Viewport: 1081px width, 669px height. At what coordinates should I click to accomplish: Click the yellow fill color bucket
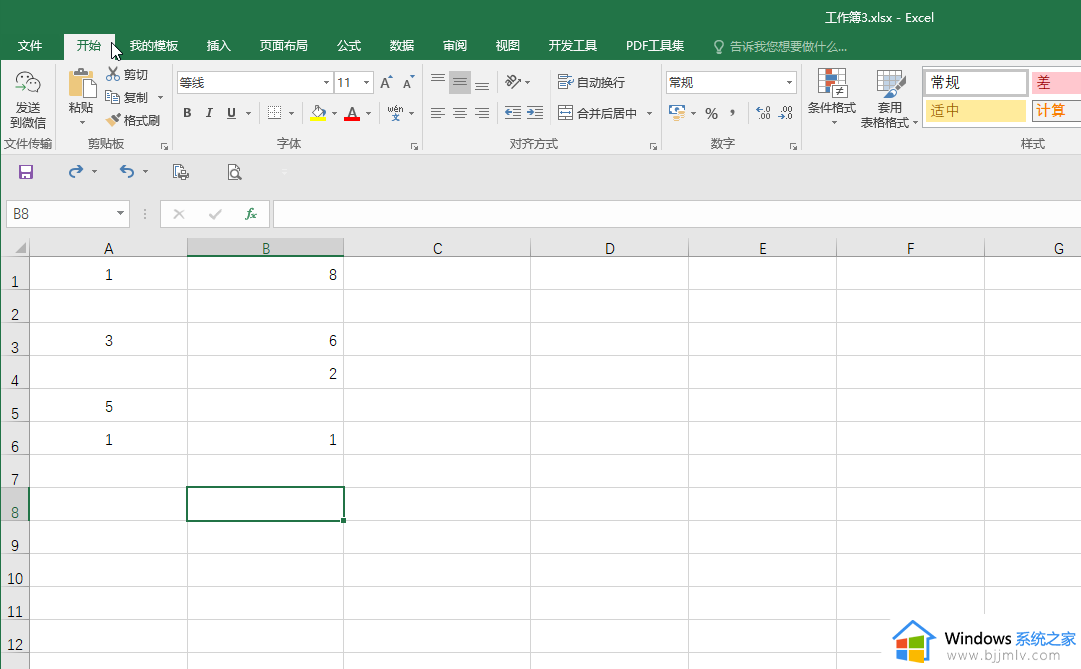pyautogui.click(x=317, y=113)
